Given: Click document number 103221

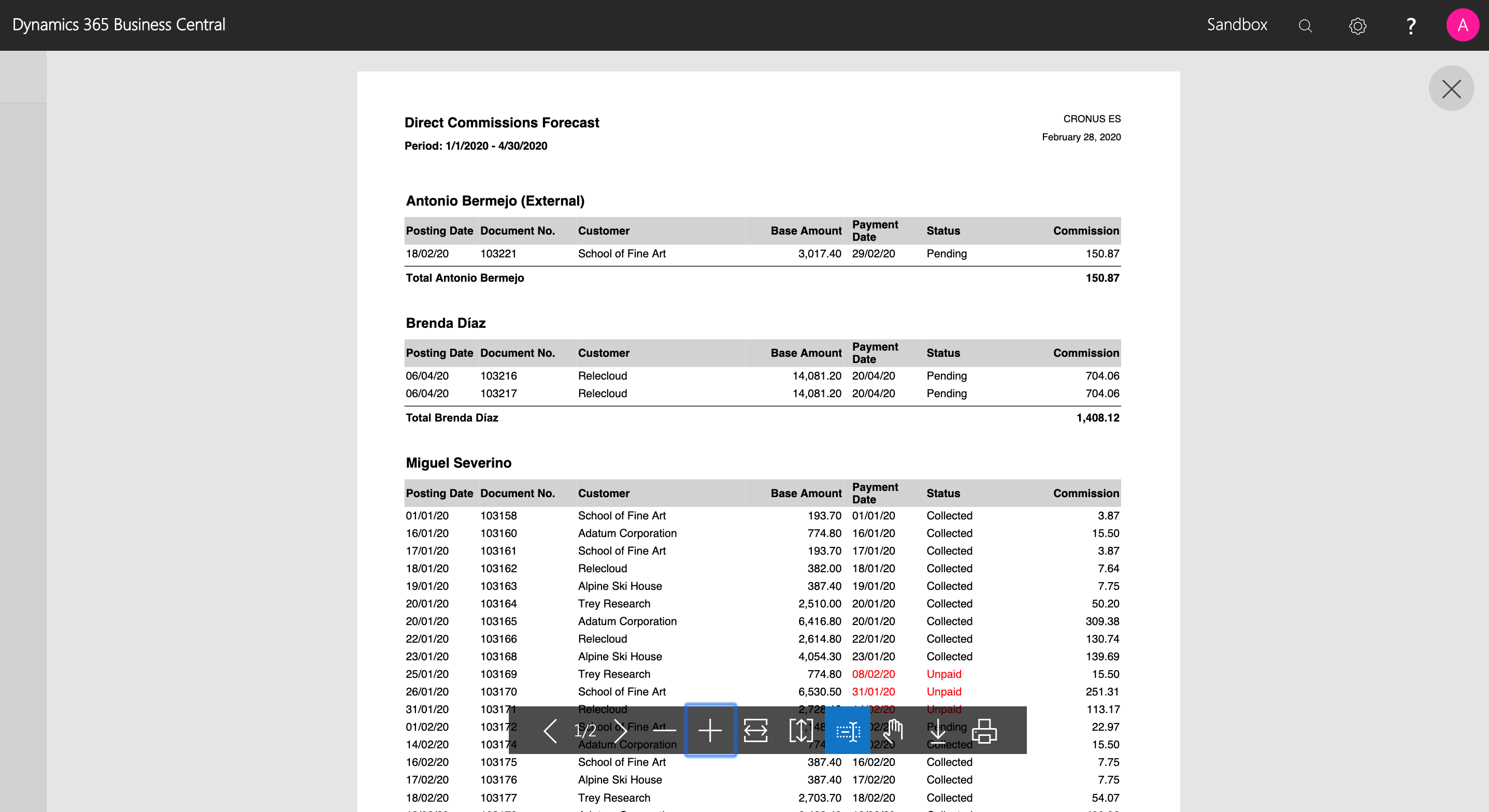Looking at the screenshot, I should point(498,253).
